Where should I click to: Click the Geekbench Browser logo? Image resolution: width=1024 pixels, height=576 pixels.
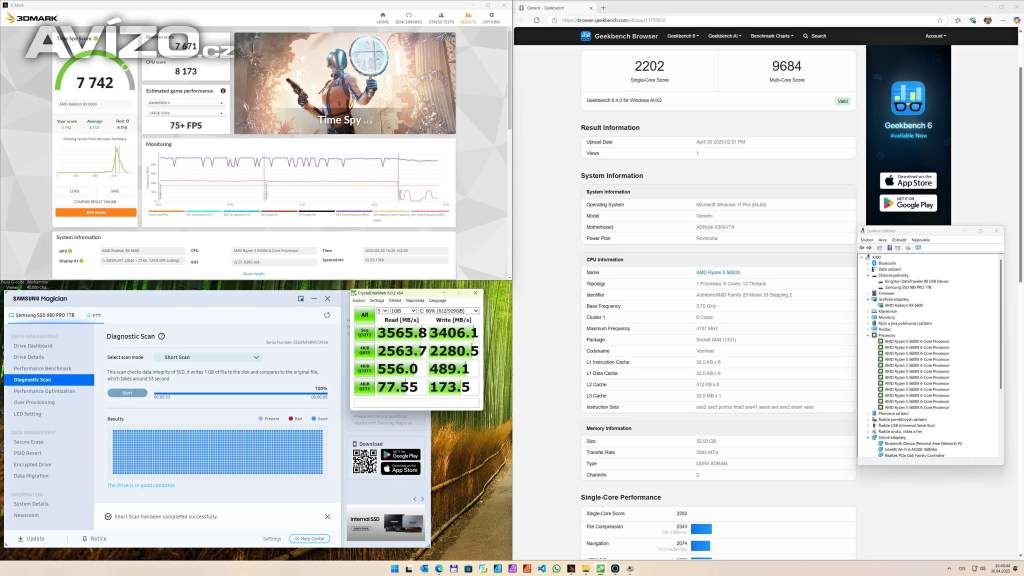pos(619,36)
